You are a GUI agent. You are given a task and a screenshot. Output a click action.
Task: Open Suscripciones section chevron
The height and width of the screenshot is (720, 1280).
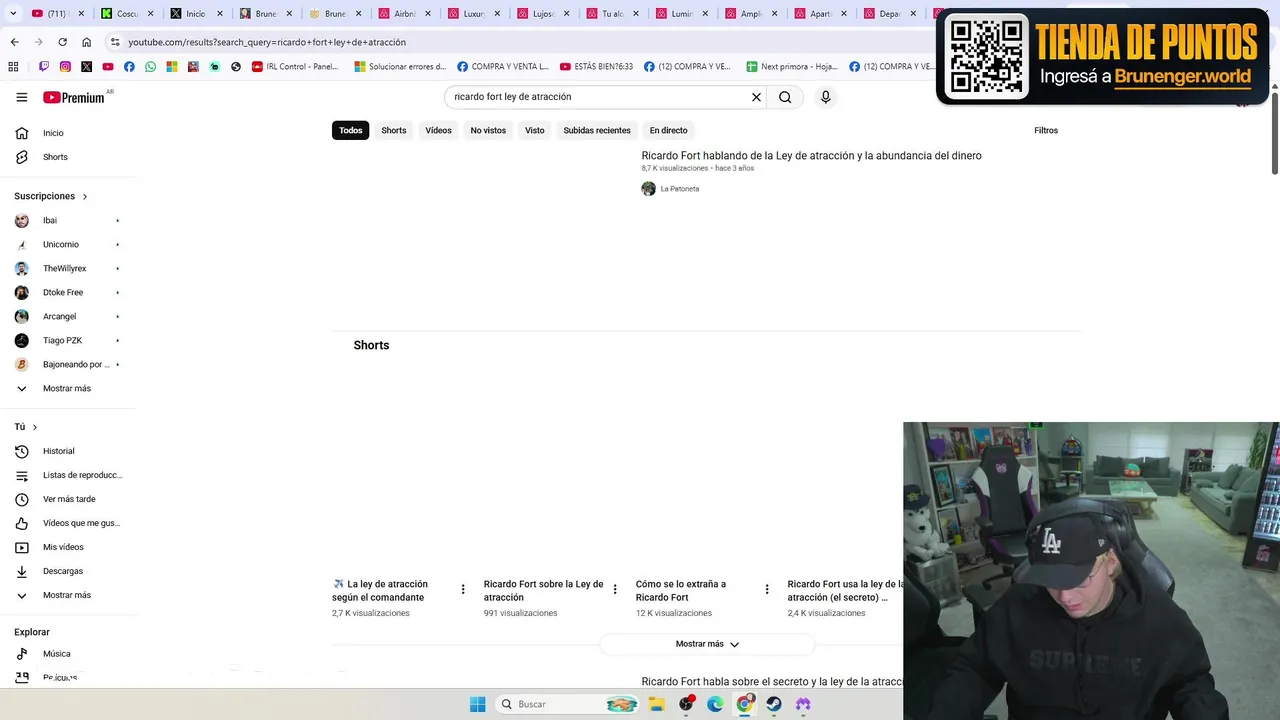tap(85, 197)
